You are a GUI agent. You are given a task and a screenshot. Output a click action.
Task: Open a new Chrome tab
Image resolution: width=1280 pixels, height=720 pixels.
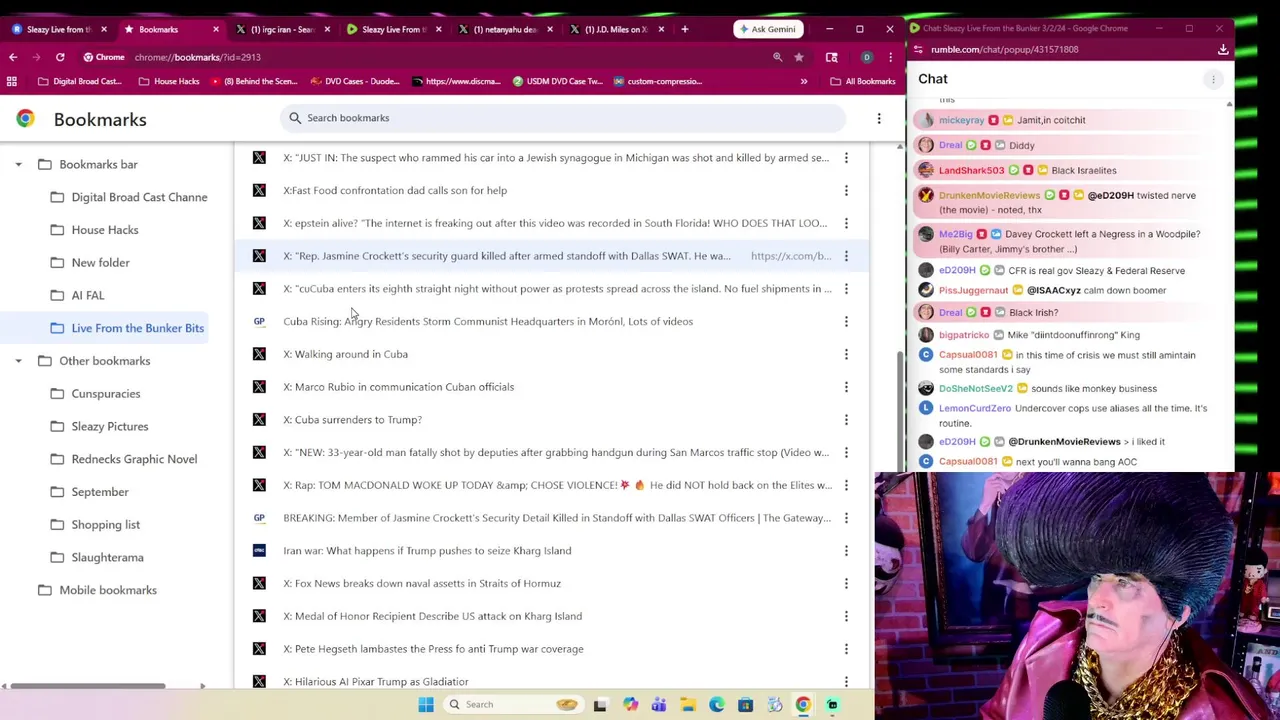click(684, 29)
